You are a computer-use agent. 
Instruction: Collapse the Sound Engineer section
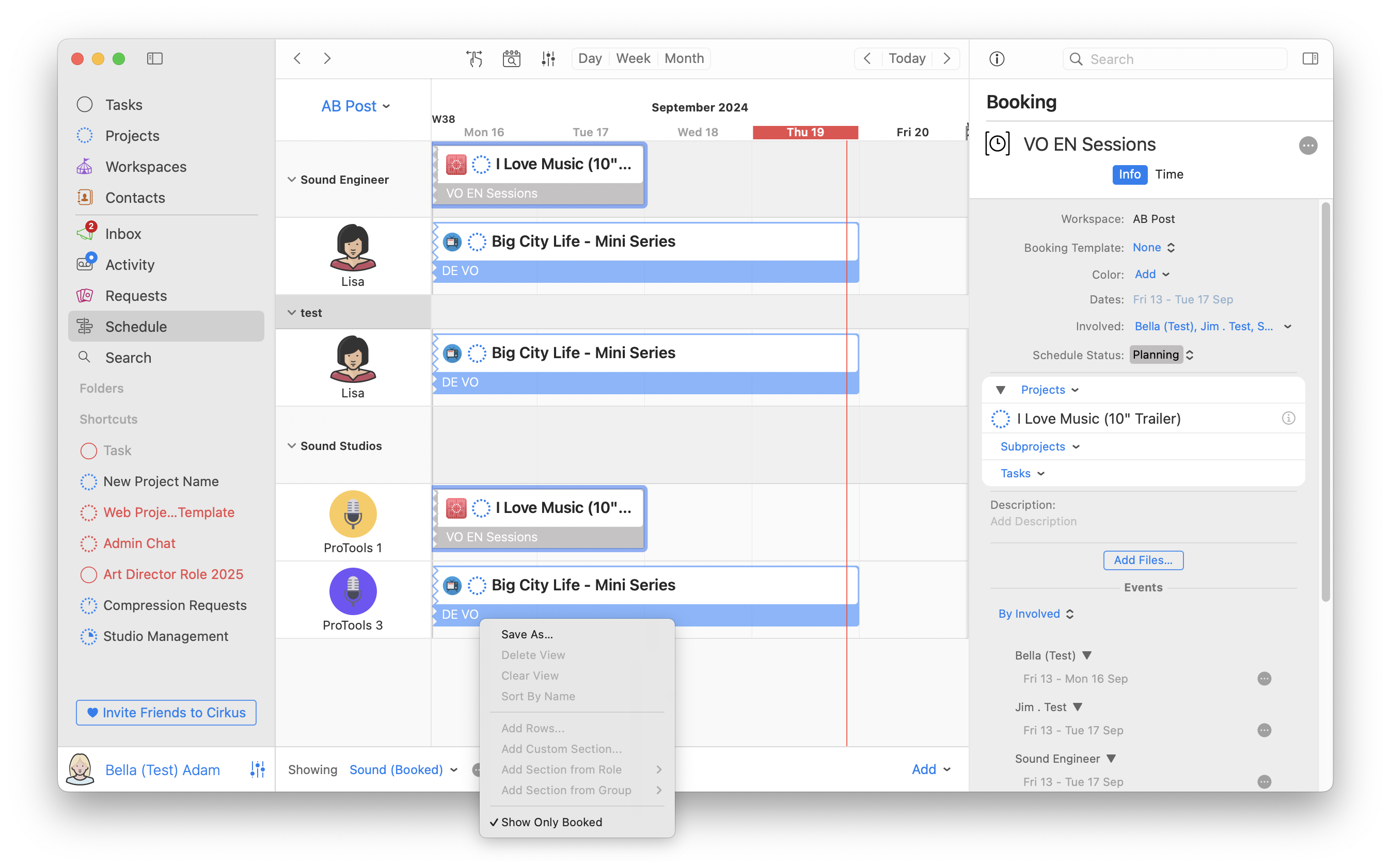292,180
